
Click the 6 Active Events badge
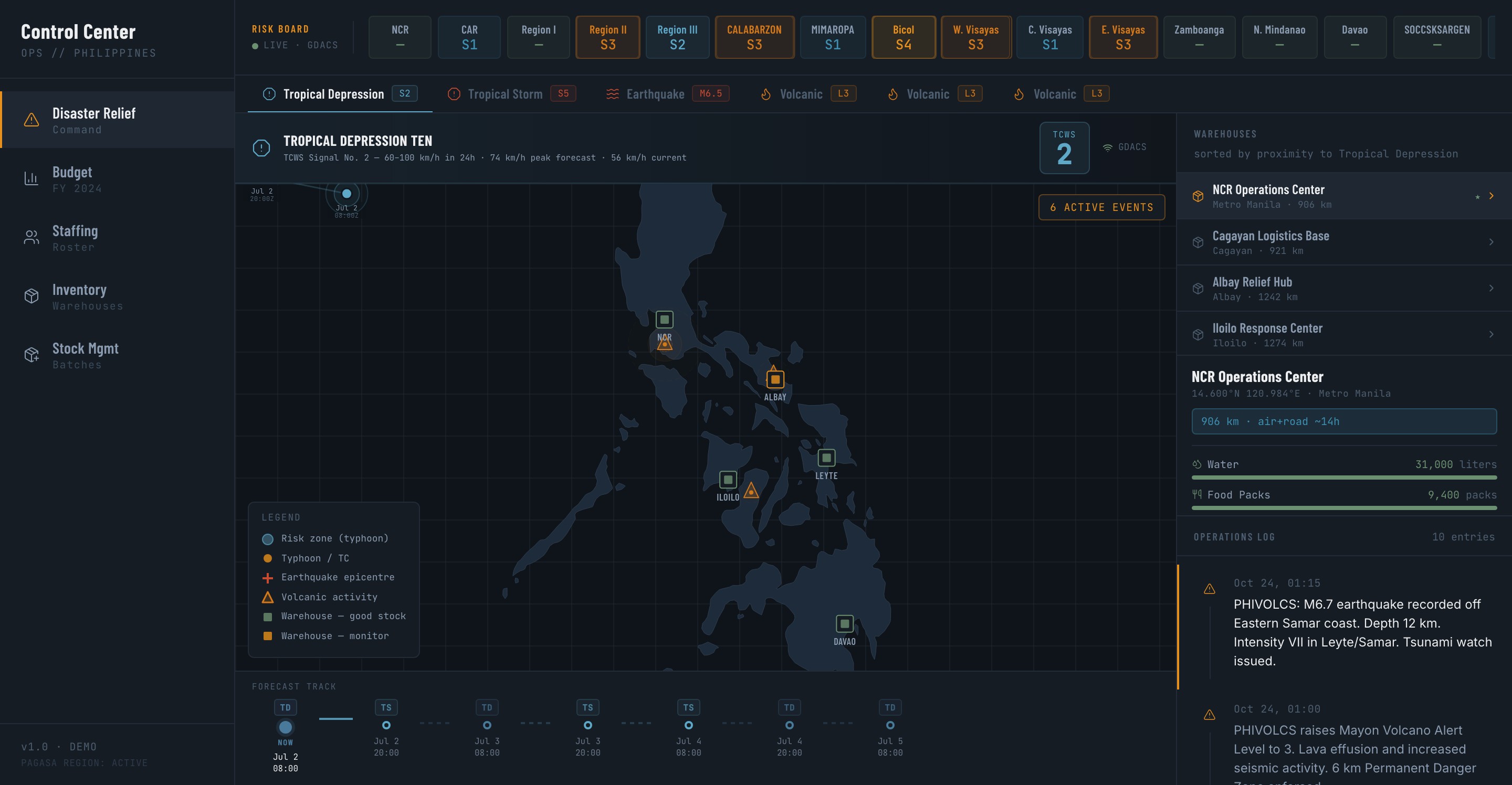1102,207
